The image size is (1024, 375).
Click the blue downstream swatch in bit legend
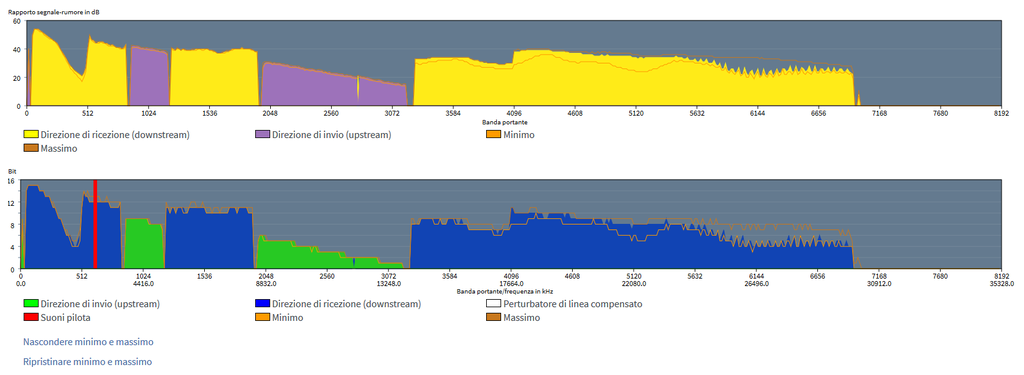[262, 304]
